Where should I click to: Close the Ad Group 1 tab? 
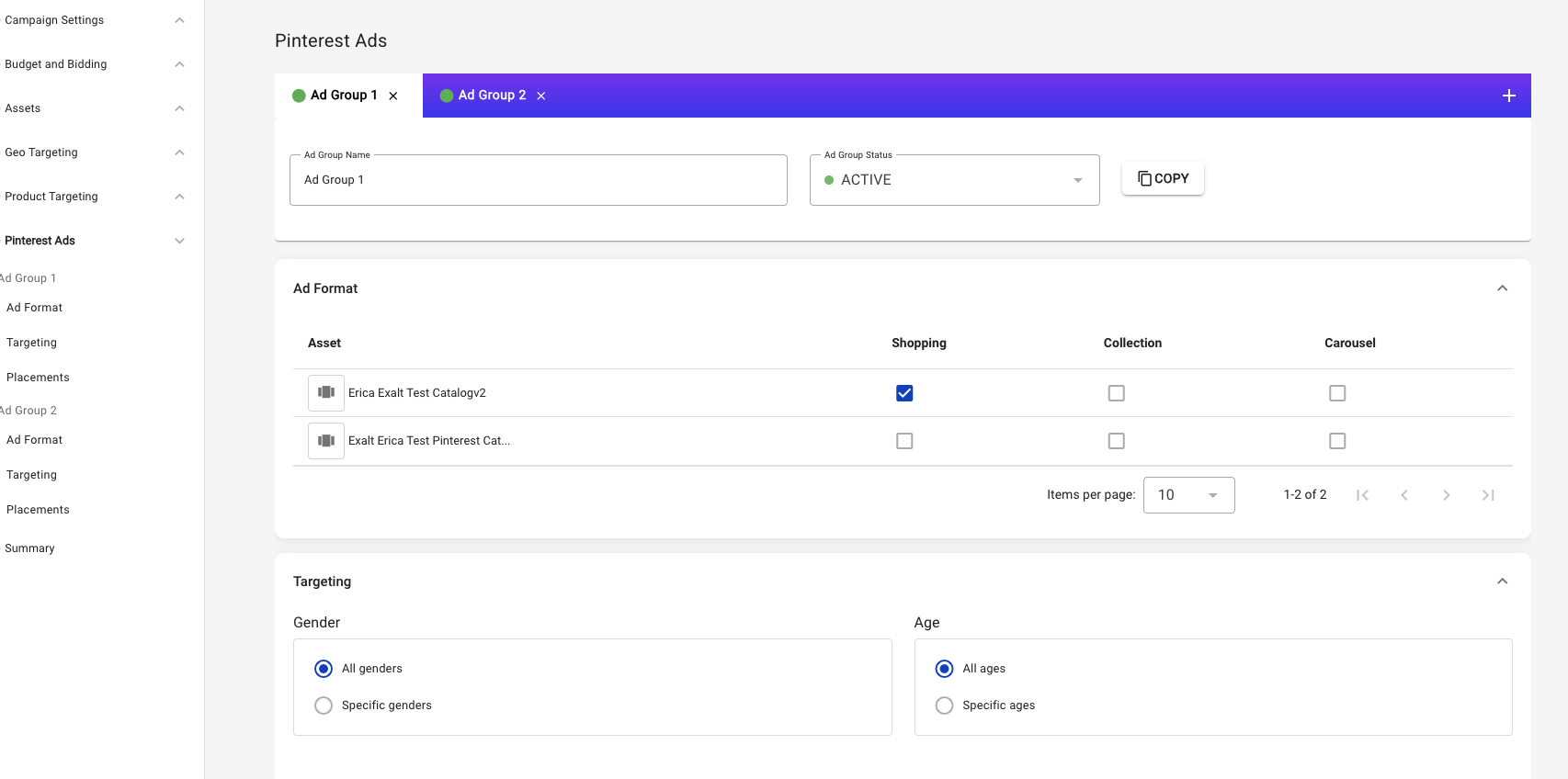pos(393,96)
